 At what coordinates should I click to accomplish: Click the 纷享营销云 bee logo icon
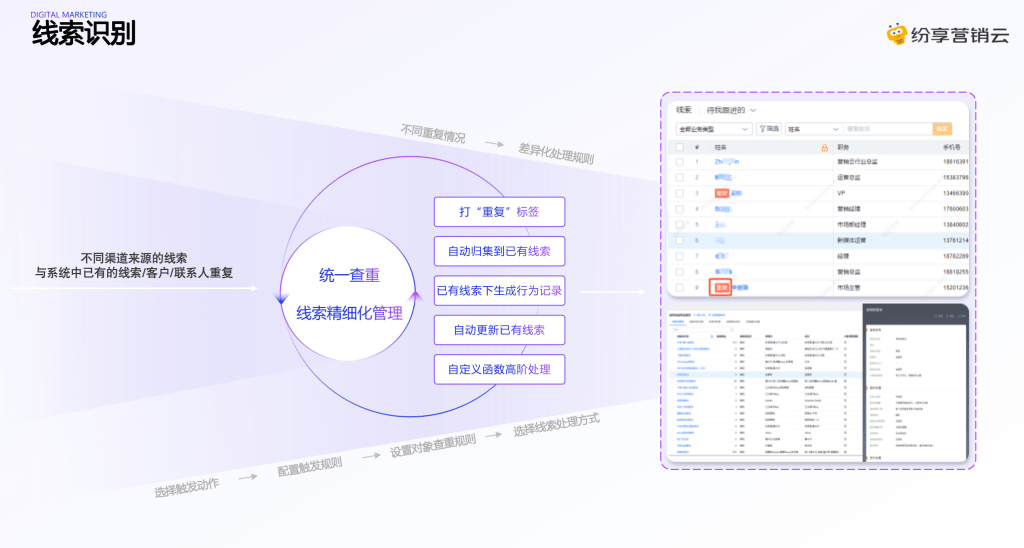pyautogui.click(x=897, y=34)
